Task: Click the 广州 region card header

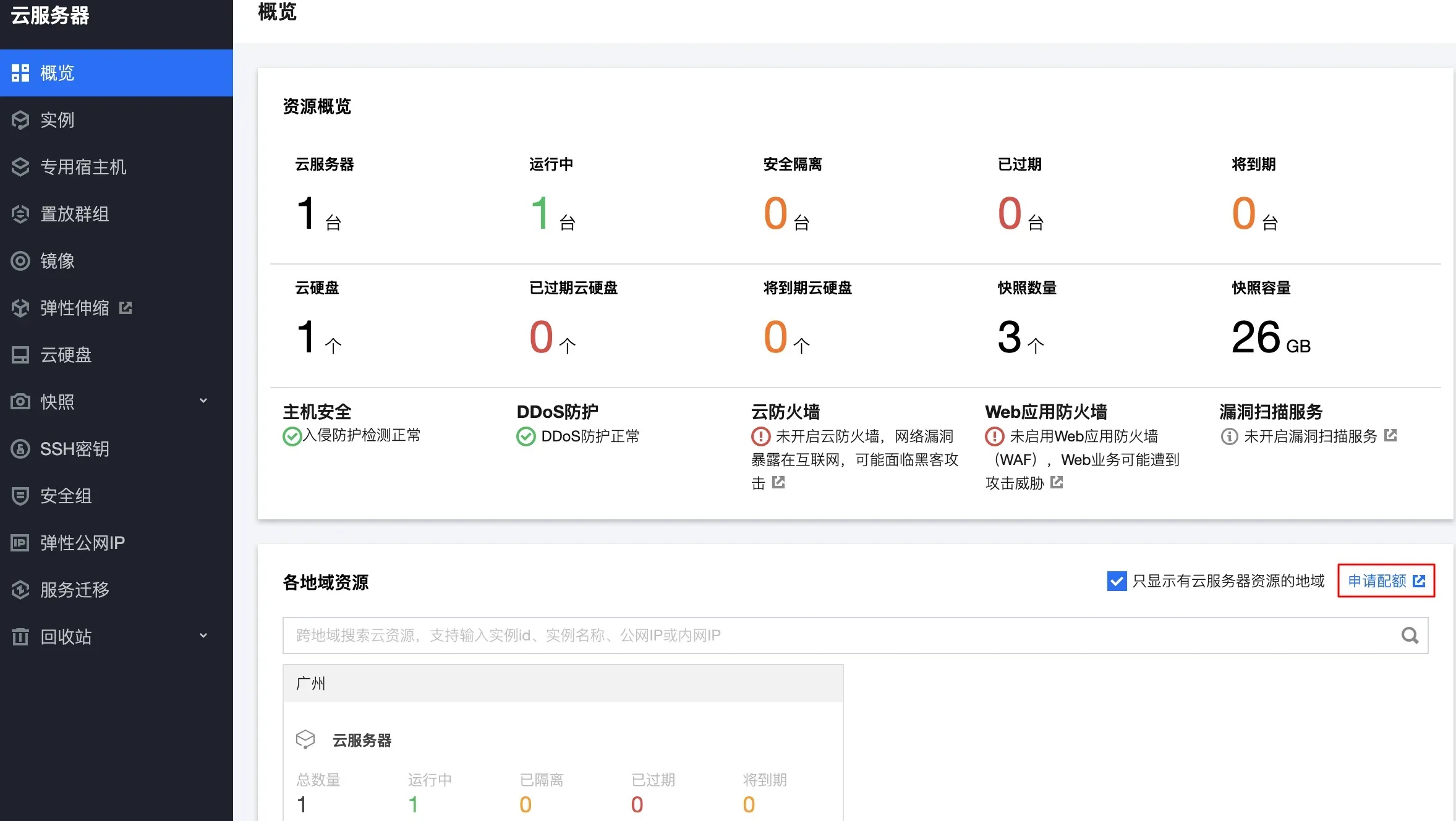Action: (x=563, y=683)
